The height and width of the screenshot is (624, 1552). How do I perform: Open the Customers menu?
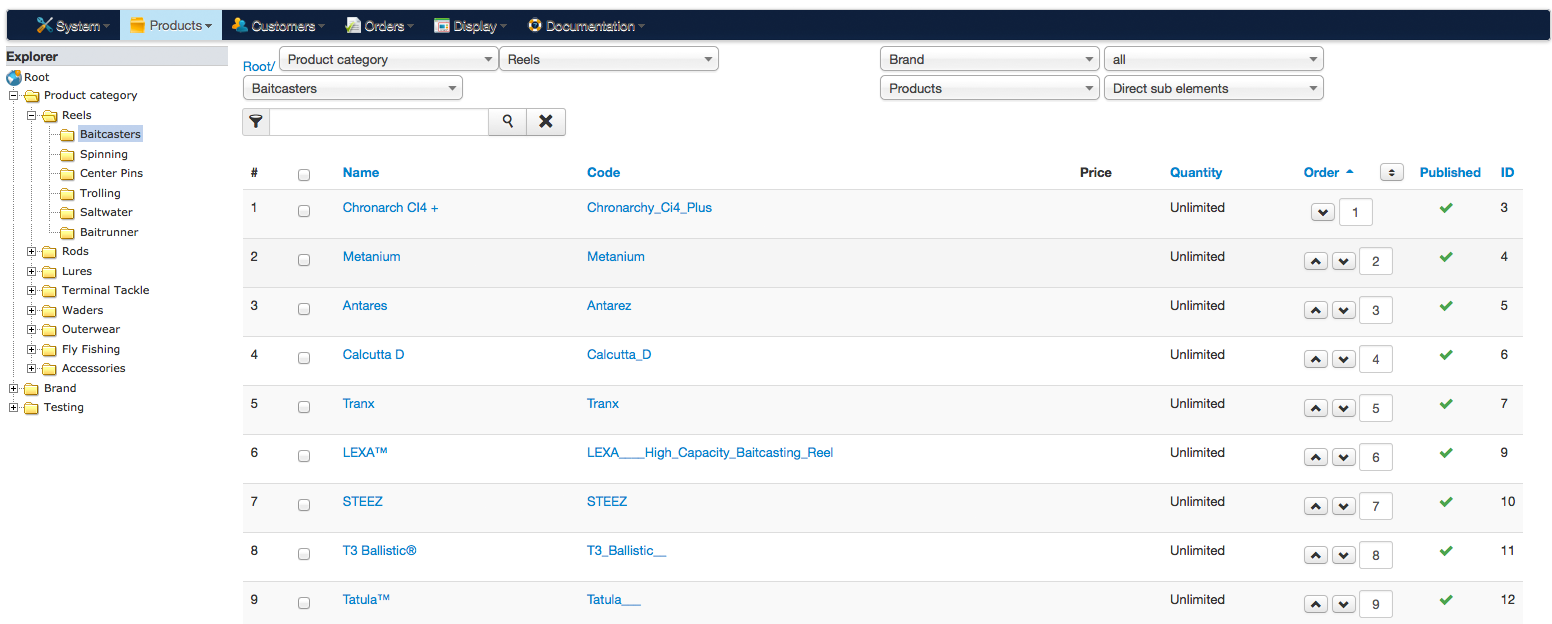279,26
